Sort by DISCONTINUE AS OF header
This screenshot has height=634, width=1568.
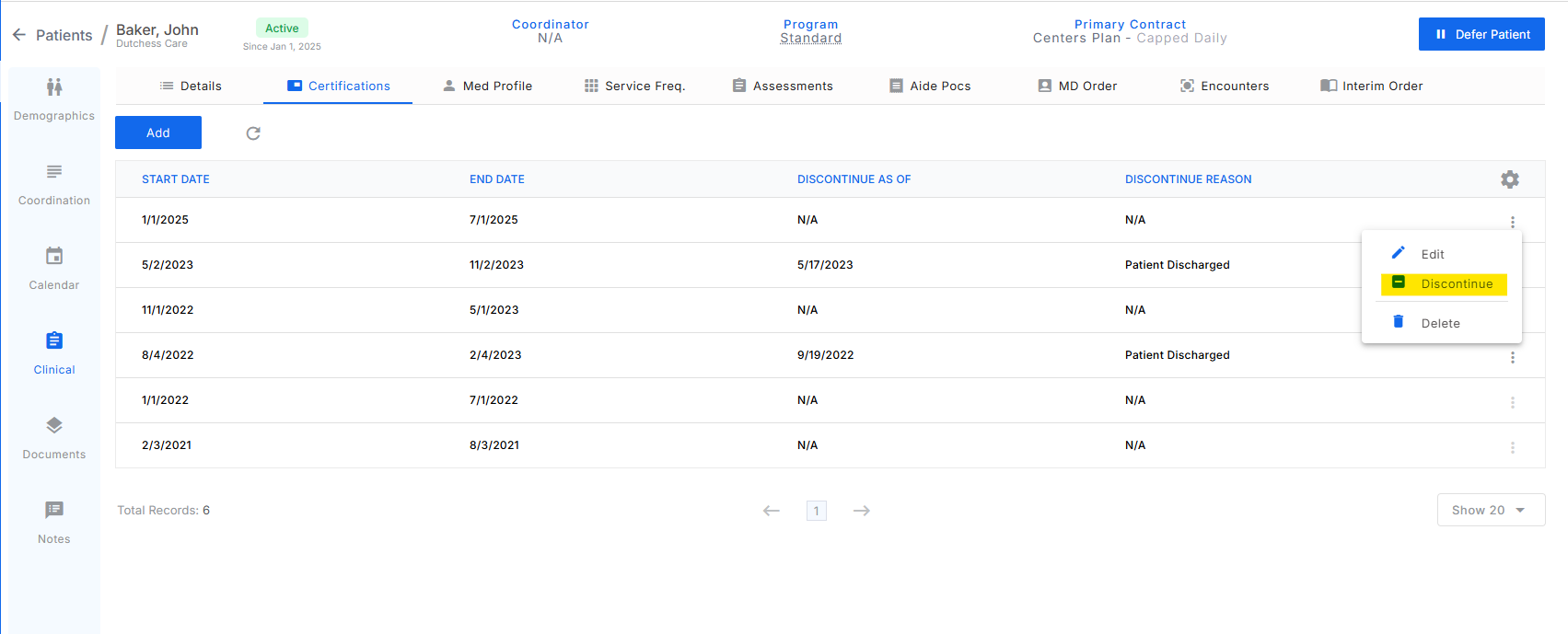pos(854,179)
